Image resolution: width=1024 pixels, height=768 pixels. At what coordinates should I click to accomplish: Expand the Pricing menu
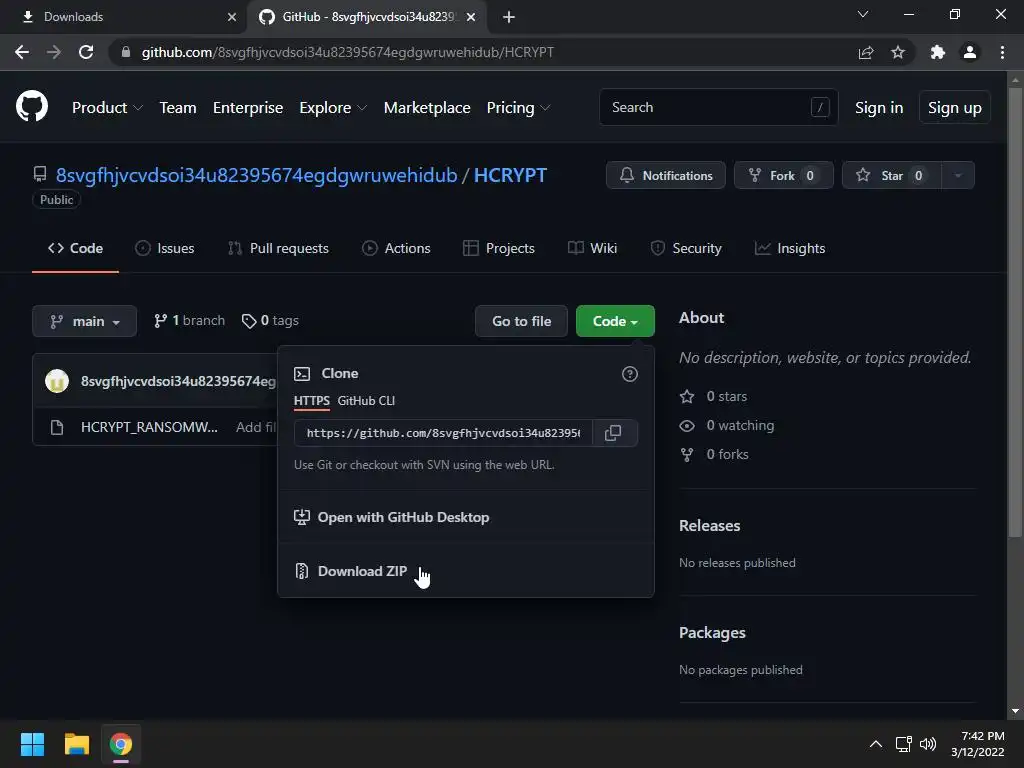click(519, 108)
